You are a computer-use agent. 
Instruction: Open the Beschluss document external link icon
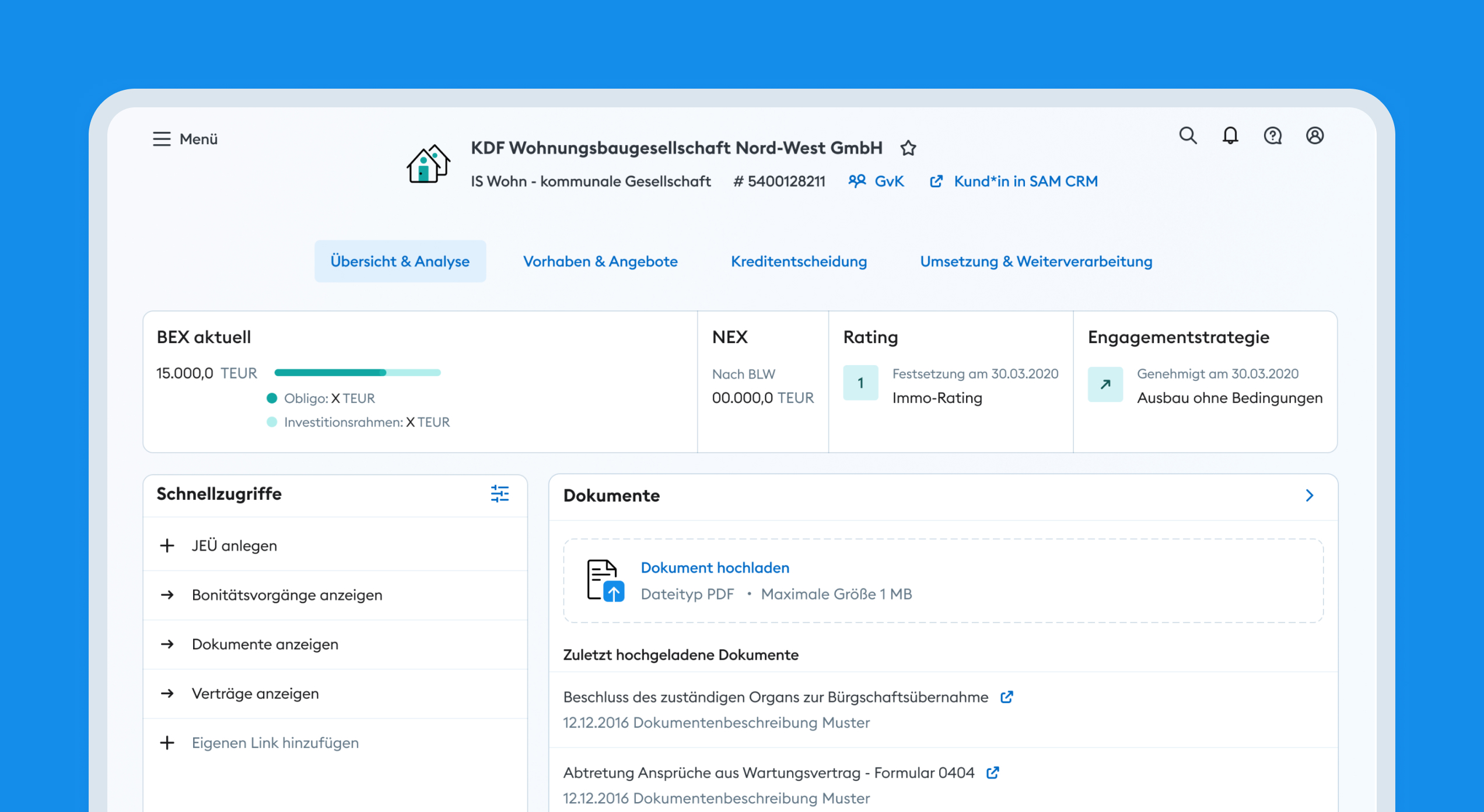1006,696
